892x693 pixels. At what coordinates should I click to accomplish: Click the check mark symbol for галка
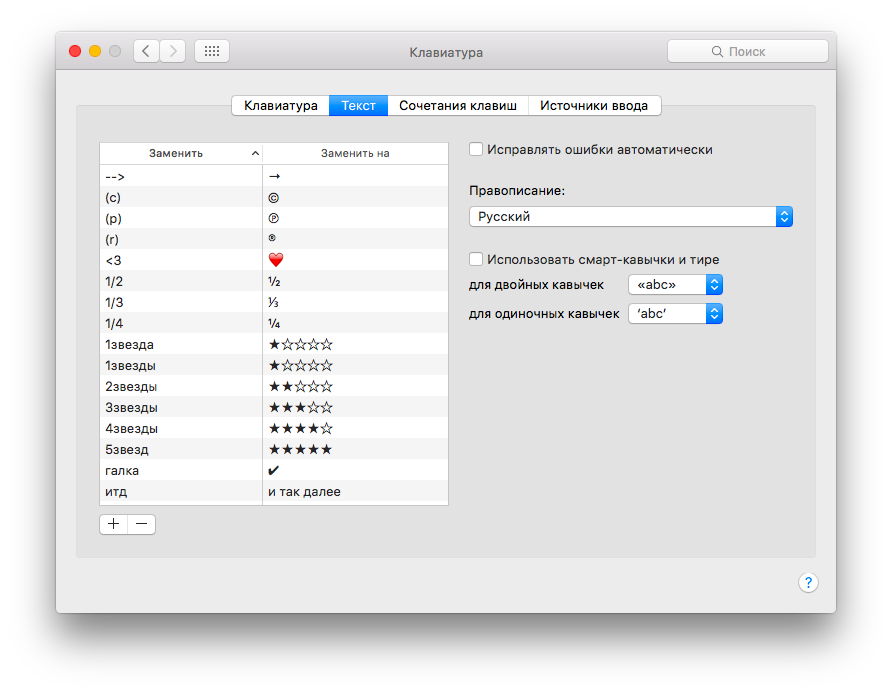click(274, 471)
